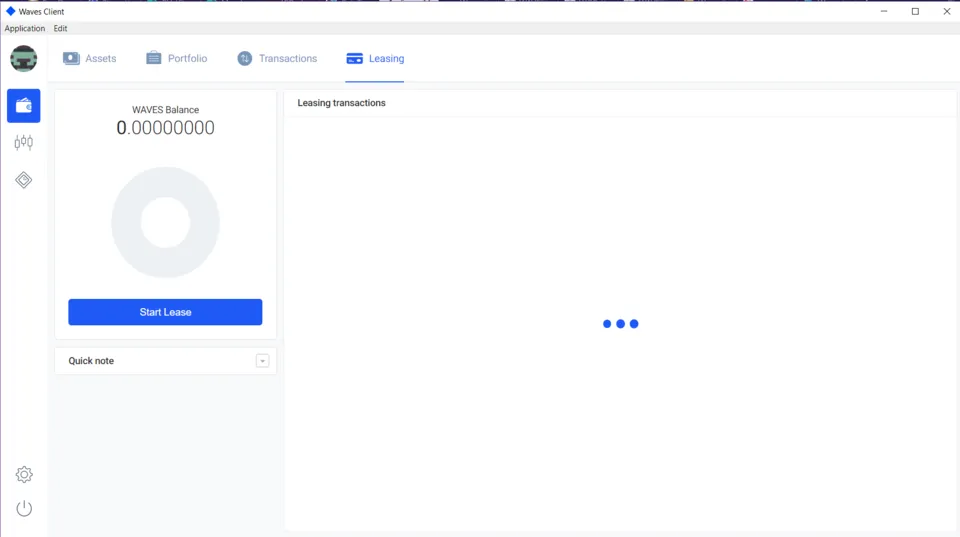Viewport: 960px width, 537px height.
Task: Select the Leasing tab label
Action: pos(386,58)
